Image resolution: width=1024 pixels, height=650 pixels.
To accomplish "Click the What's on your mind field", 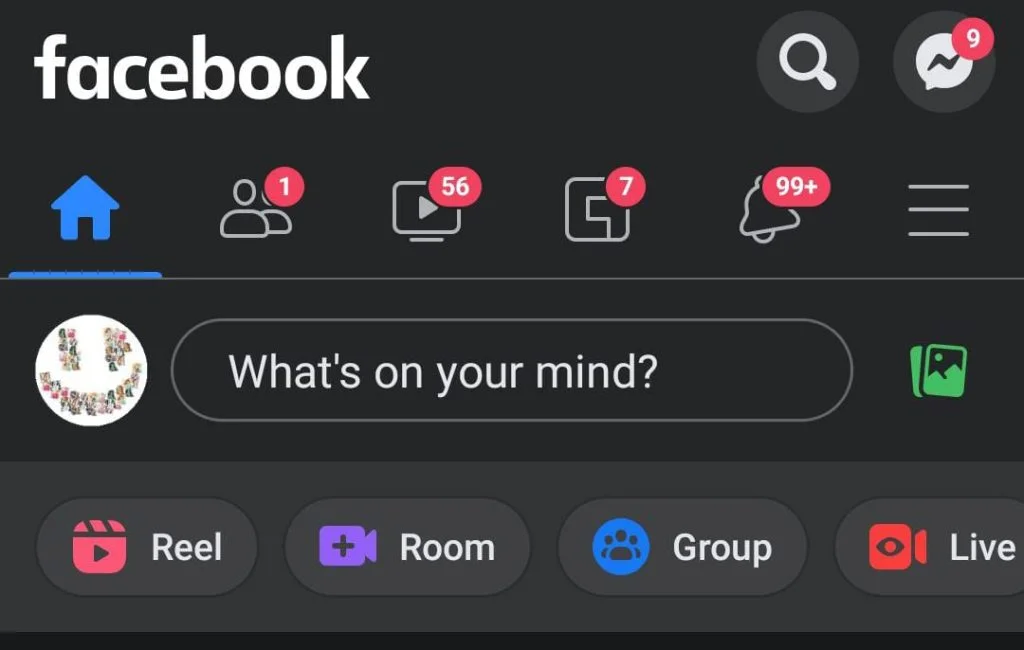I will [512, 370].
